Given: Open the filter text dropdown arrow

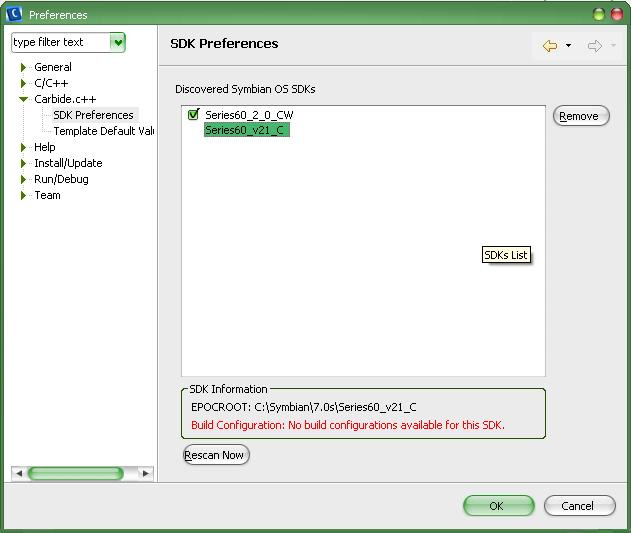Looking at the screenshot, I should (118, 42).
